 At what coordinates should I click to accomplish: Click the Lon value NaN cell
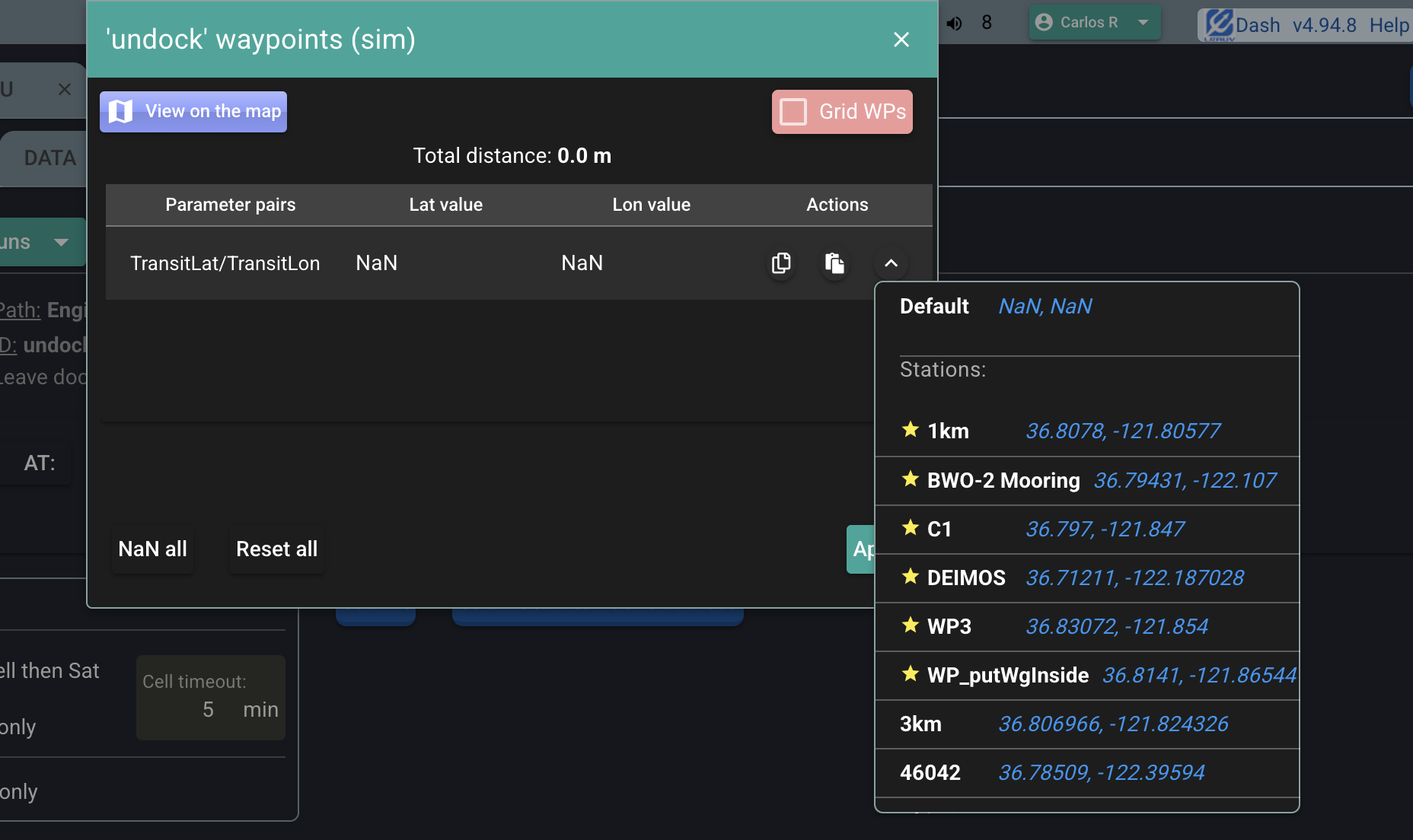pos(582,263)
